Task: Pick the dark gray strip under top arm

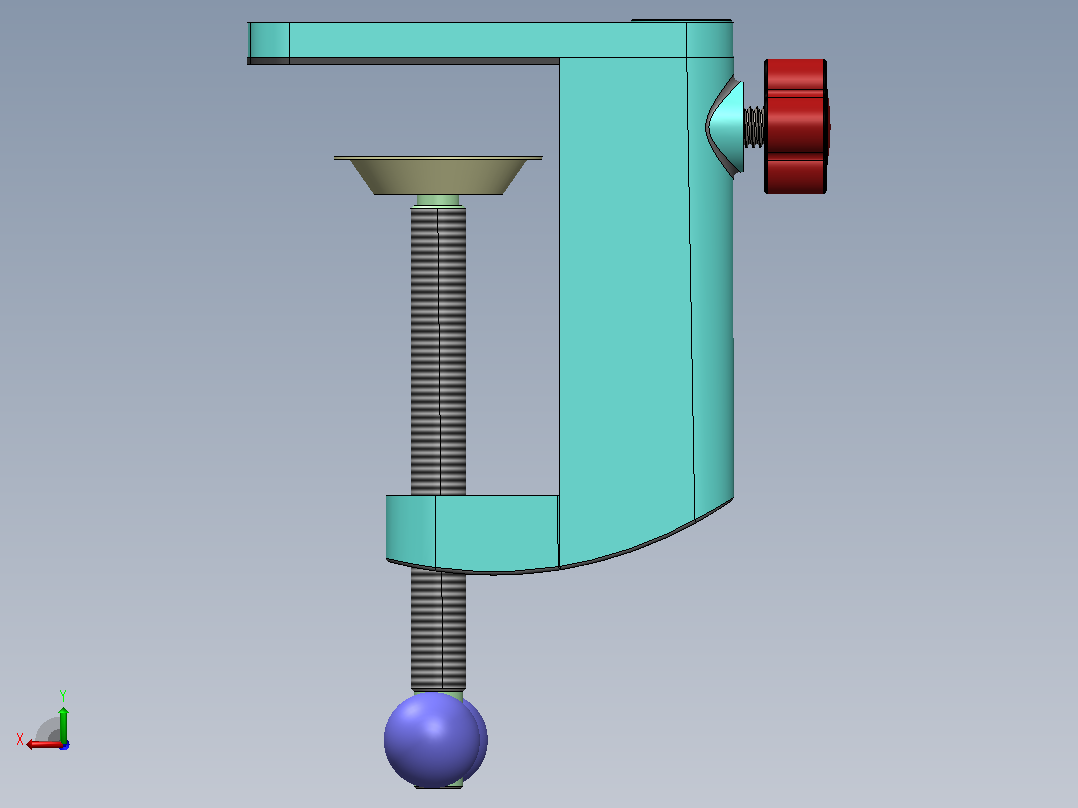Action: tap(403, 61)
